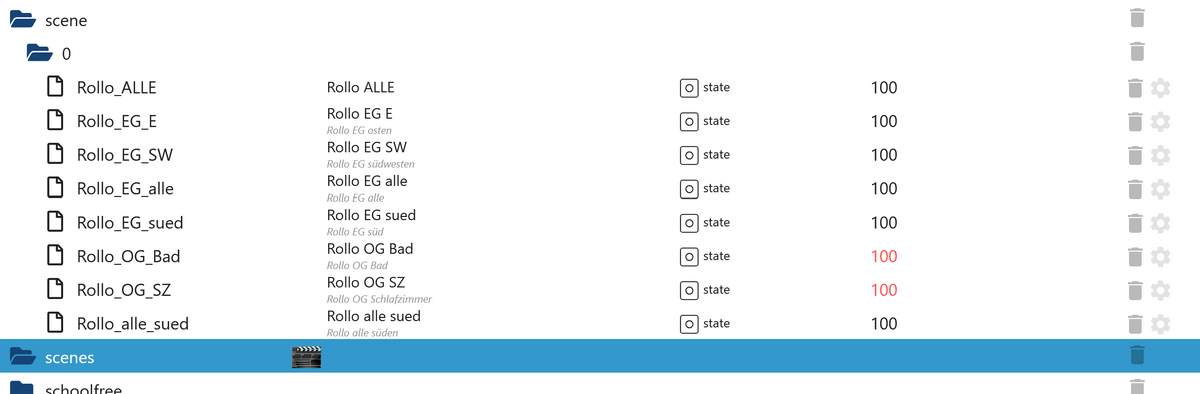Viewport: 1200px width, 394px height.
Task: Open settings gear for Rollo_EG_E
Action: (1160, 122)
